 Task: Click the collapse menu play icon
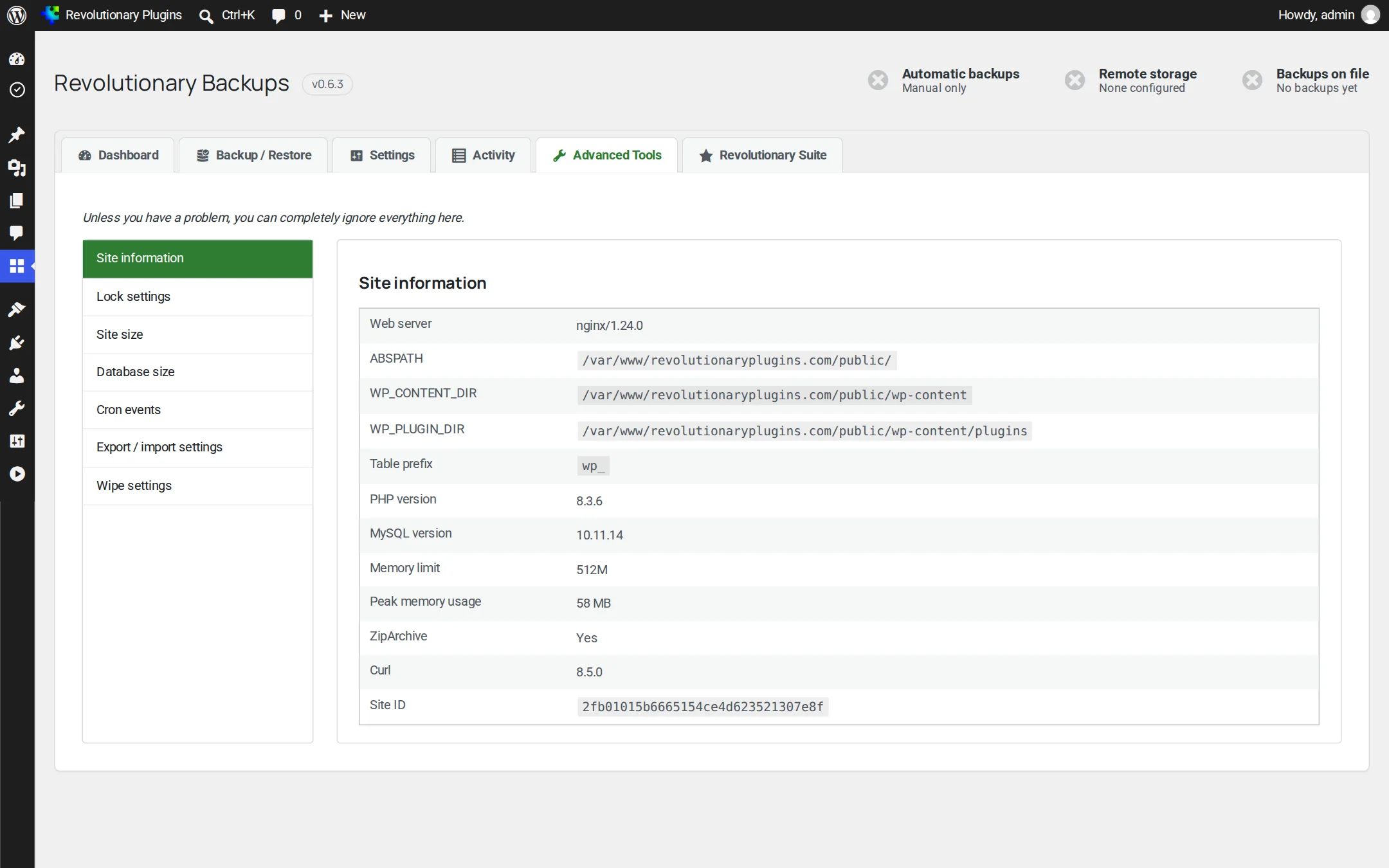(17, 474)
